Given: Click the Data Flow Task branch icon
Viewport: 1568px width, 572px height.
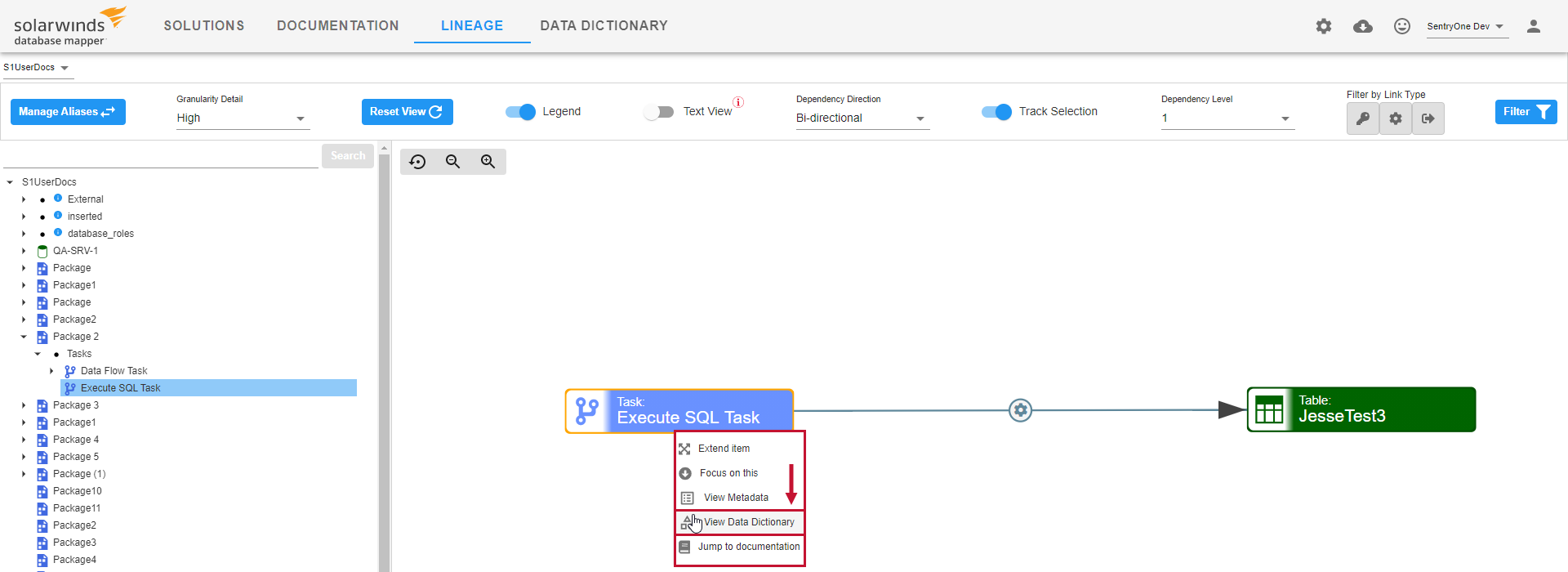Looking at the screenshot, I should (x=70, y=371).
